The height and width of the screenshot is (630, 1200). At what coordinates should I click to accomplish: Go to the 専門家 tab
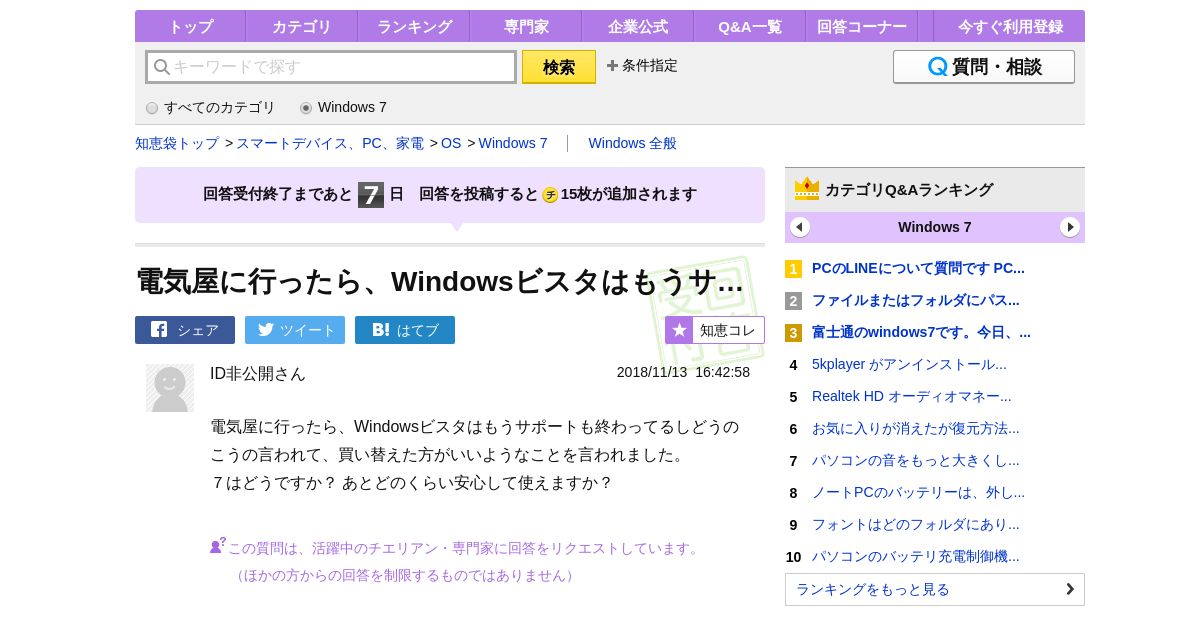[x=525, y=27]
